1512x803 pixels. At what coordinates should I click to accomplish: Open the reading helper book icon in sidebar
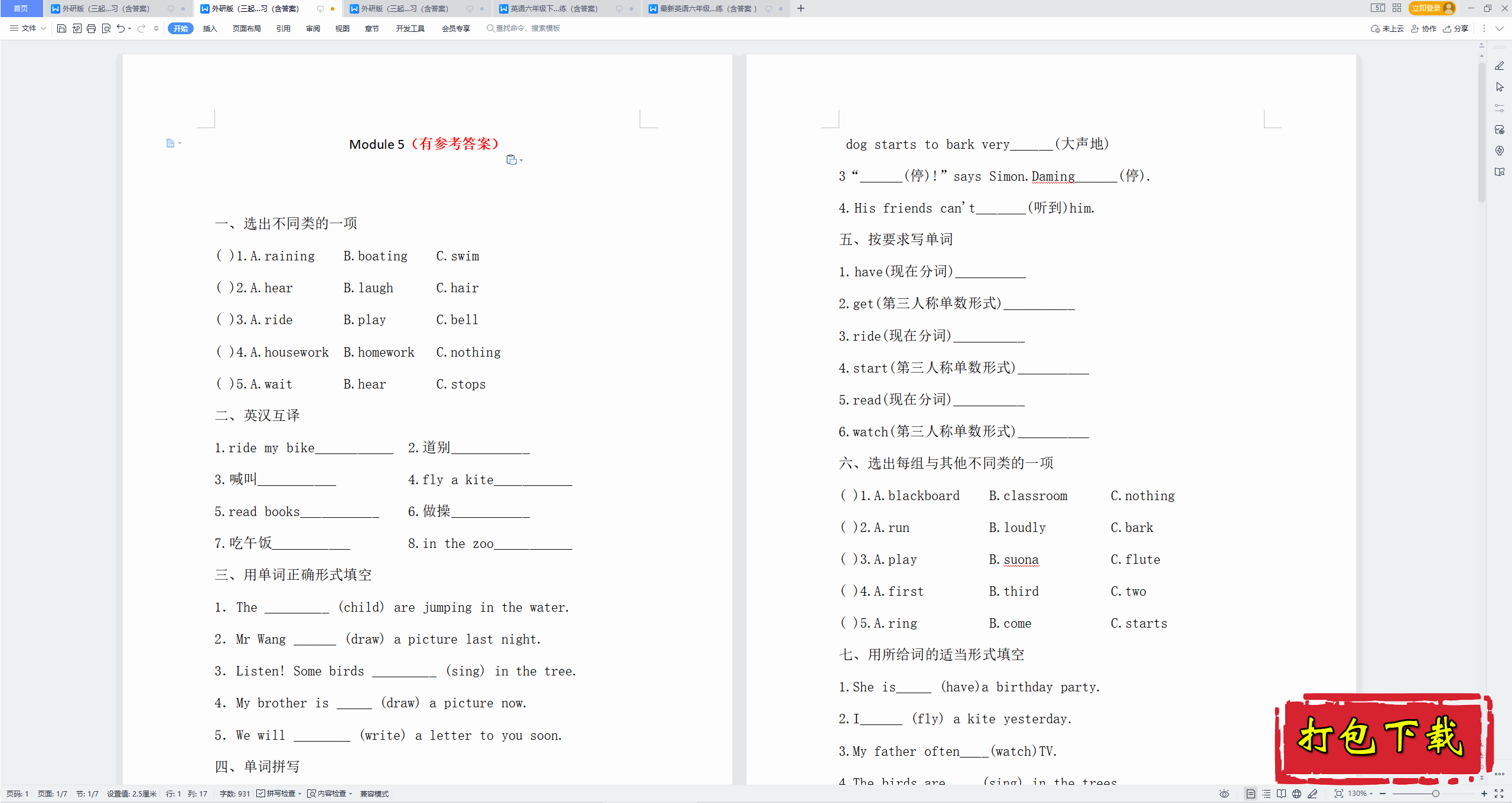1500,172
